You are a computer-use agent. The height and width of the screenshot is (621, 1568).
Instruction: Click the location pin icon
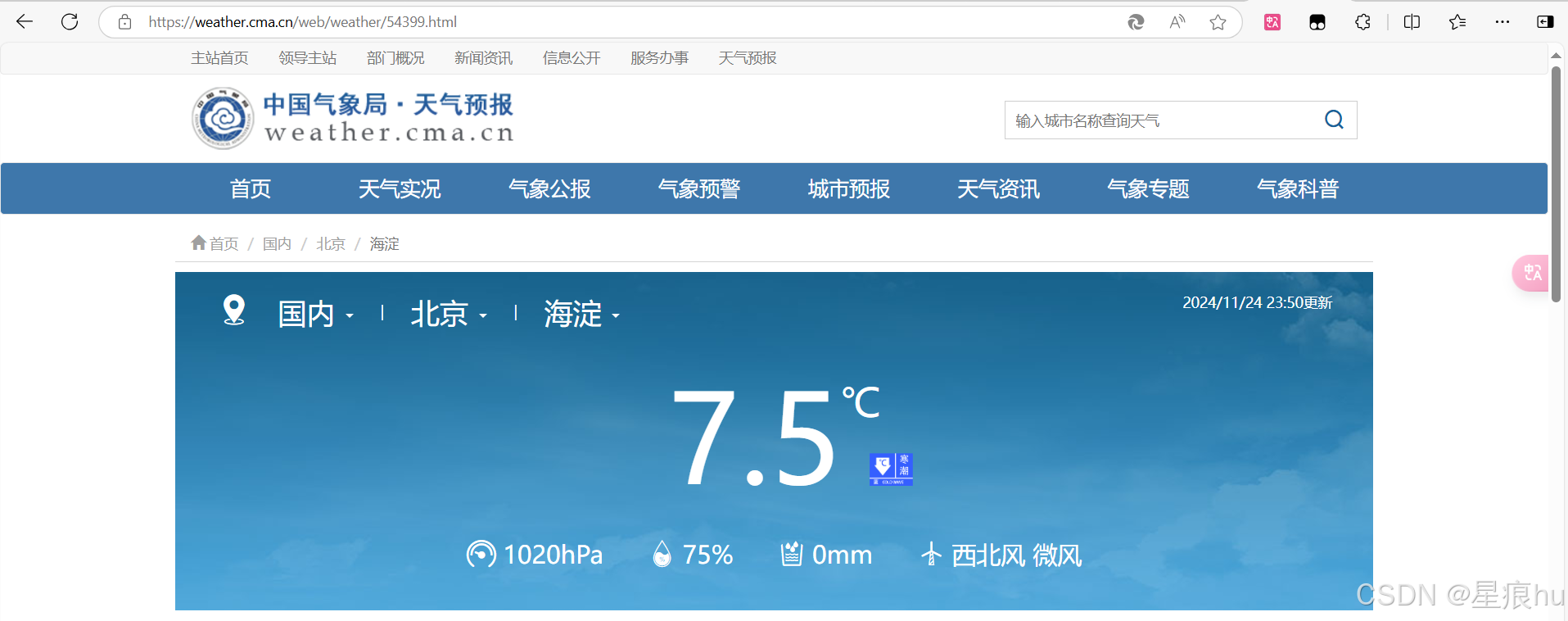(234, 310)
